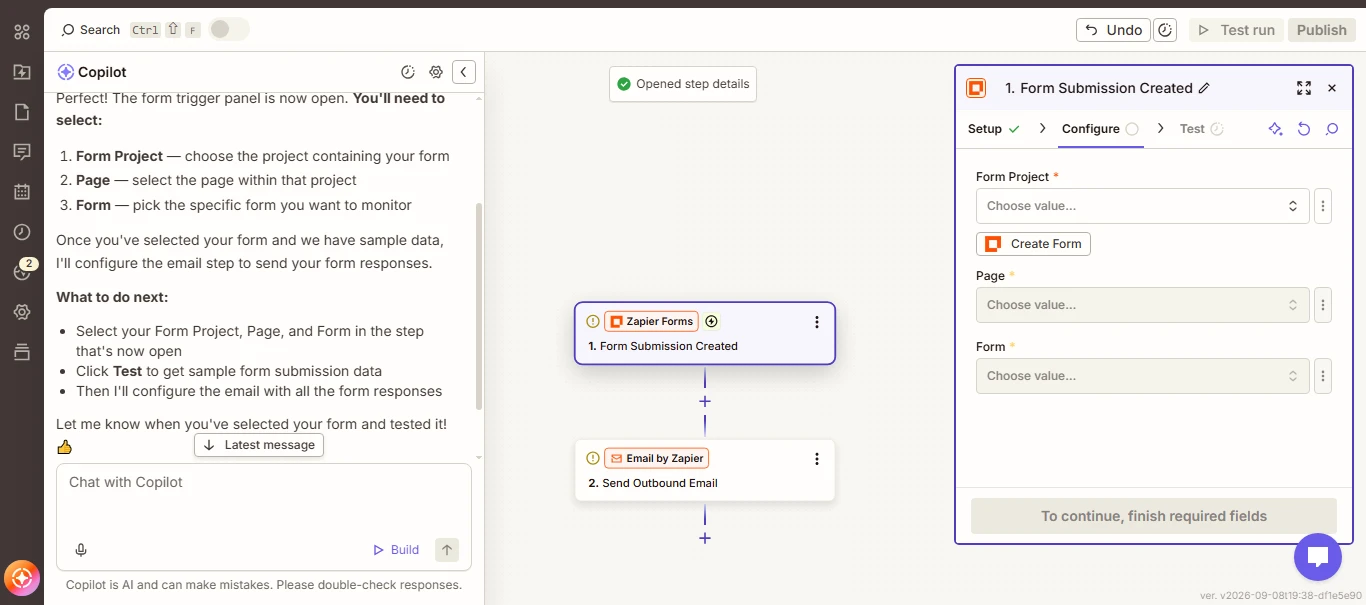Screen dimensions: 1366x605
Task: Click the Zapier Forms icon in panel header
Action: click(976, 88)
